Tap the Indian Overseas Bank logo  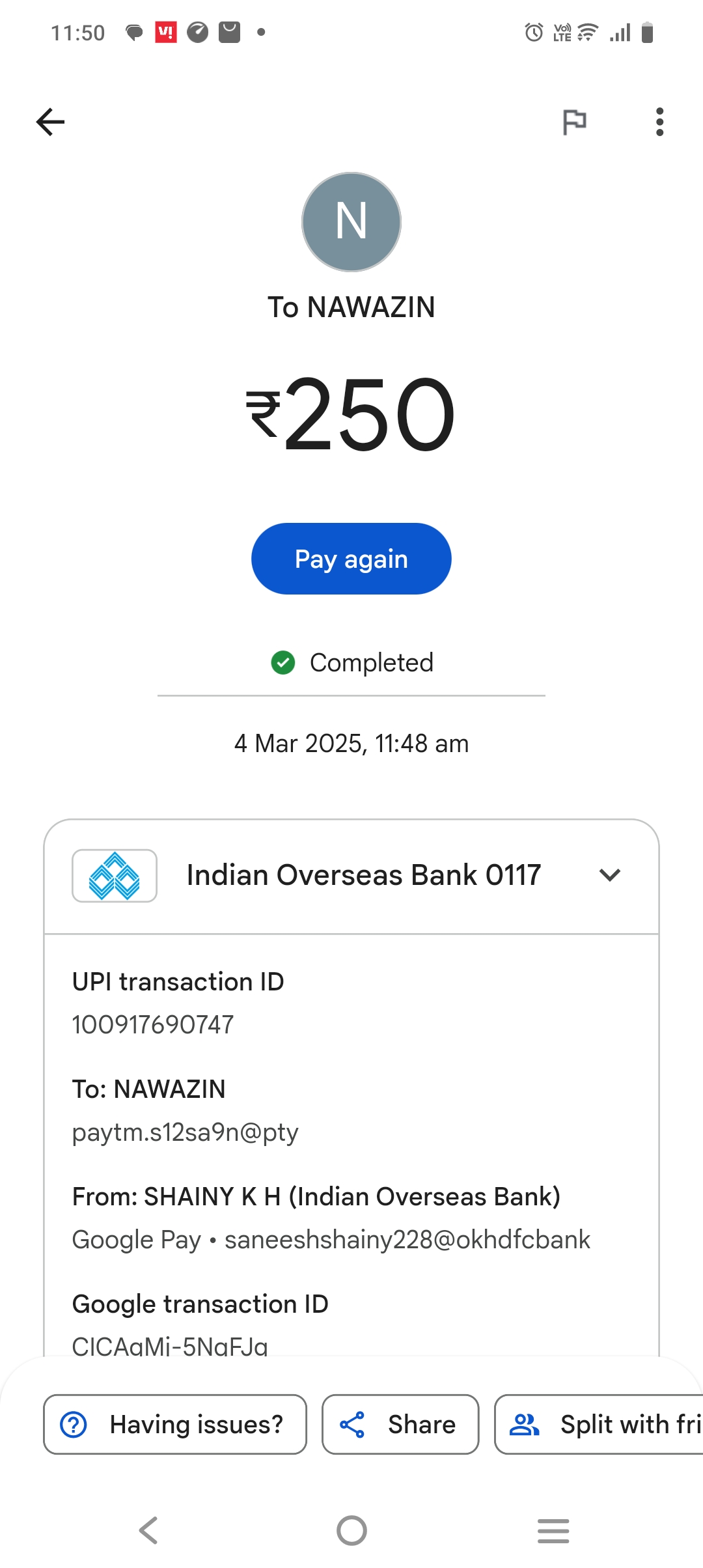pos(115,876)
